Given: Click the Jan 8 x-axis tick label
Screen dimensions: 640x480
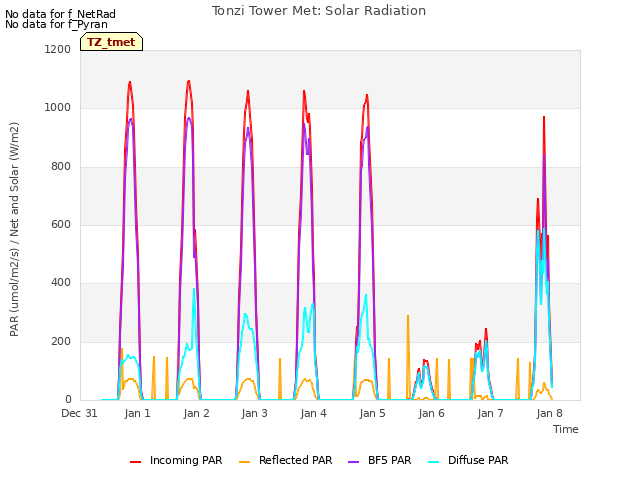Looking at the screenshot, I should coord(549,413).
